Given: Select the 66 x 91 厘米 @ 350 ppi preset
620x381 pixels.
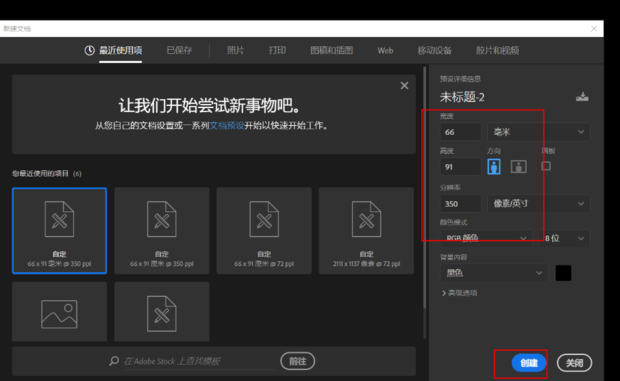Looking at the screenshot, I should (x=162, y=230).
